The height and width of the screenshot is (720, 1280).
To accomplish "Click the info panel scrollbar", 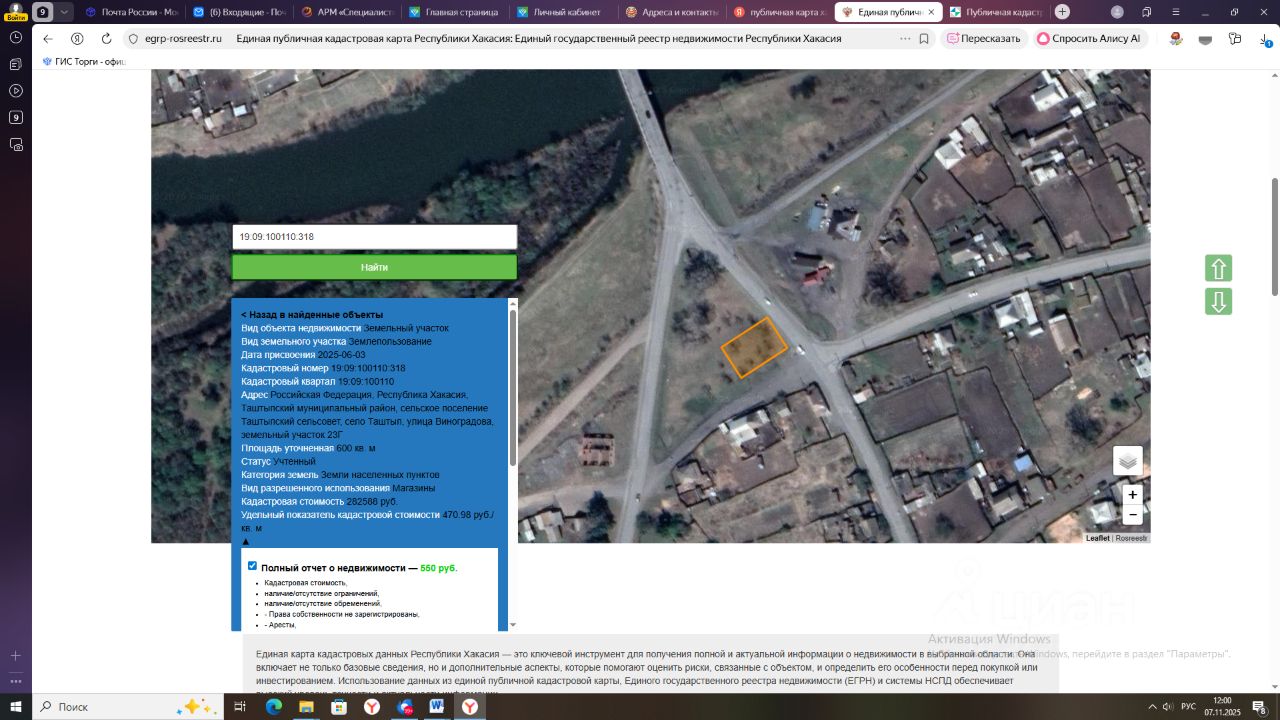I will (x=513, y=386).
